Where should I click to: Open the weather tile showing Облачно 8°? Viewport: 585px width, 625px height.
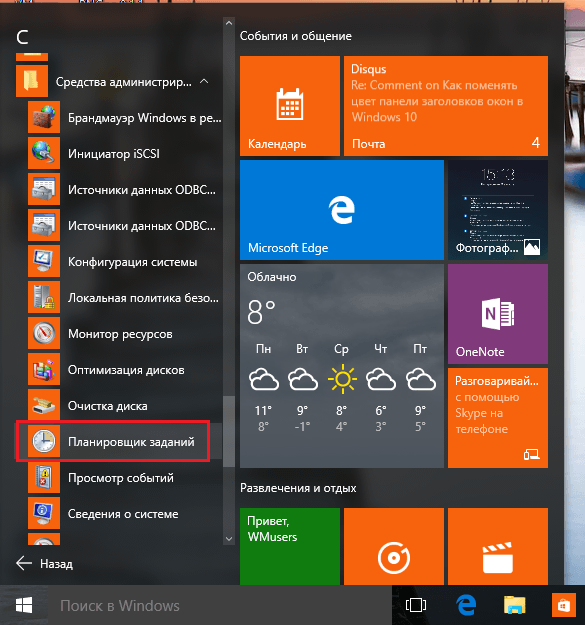[x=342, y=366]
